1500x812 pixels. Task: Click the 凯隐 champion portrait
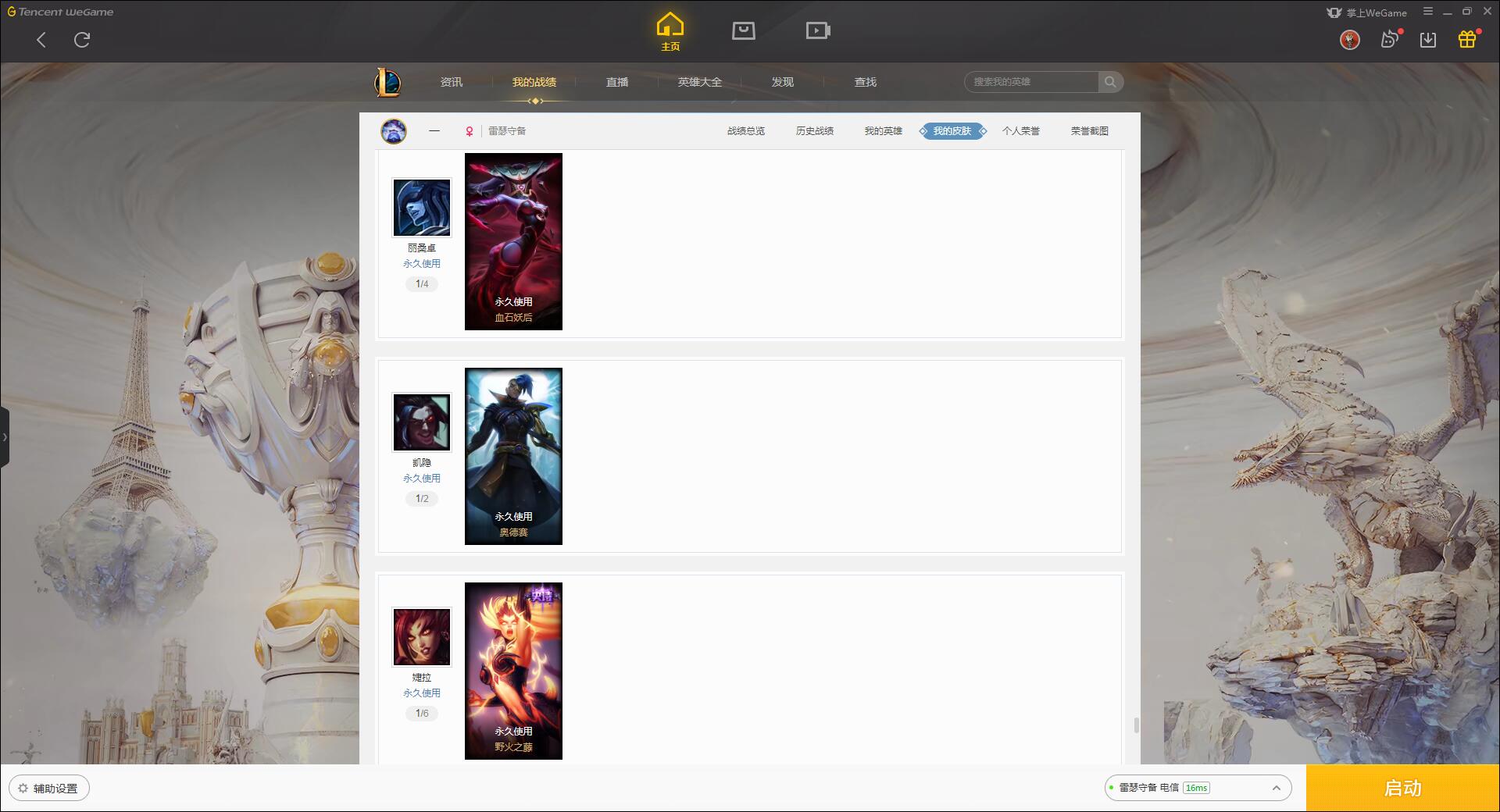click(x=422, y=422)
